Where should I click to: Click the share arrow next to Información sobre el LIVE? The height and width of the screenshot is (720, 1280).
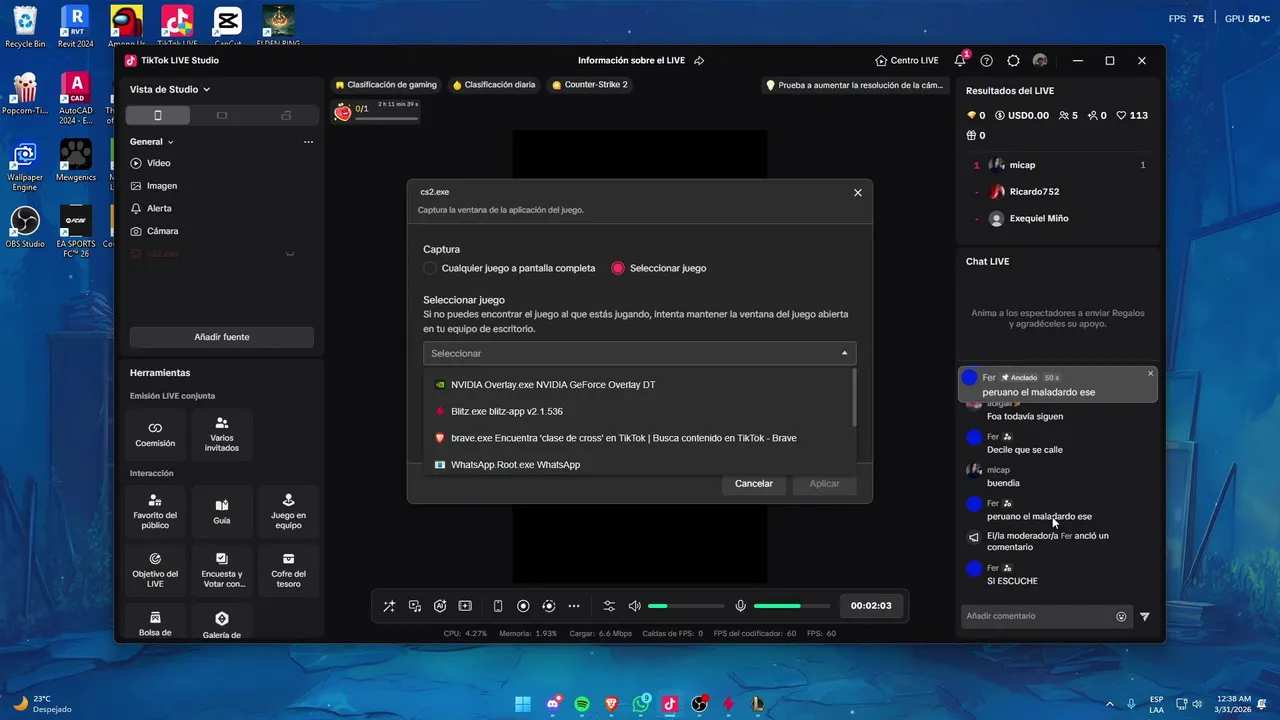click(699, 60)
